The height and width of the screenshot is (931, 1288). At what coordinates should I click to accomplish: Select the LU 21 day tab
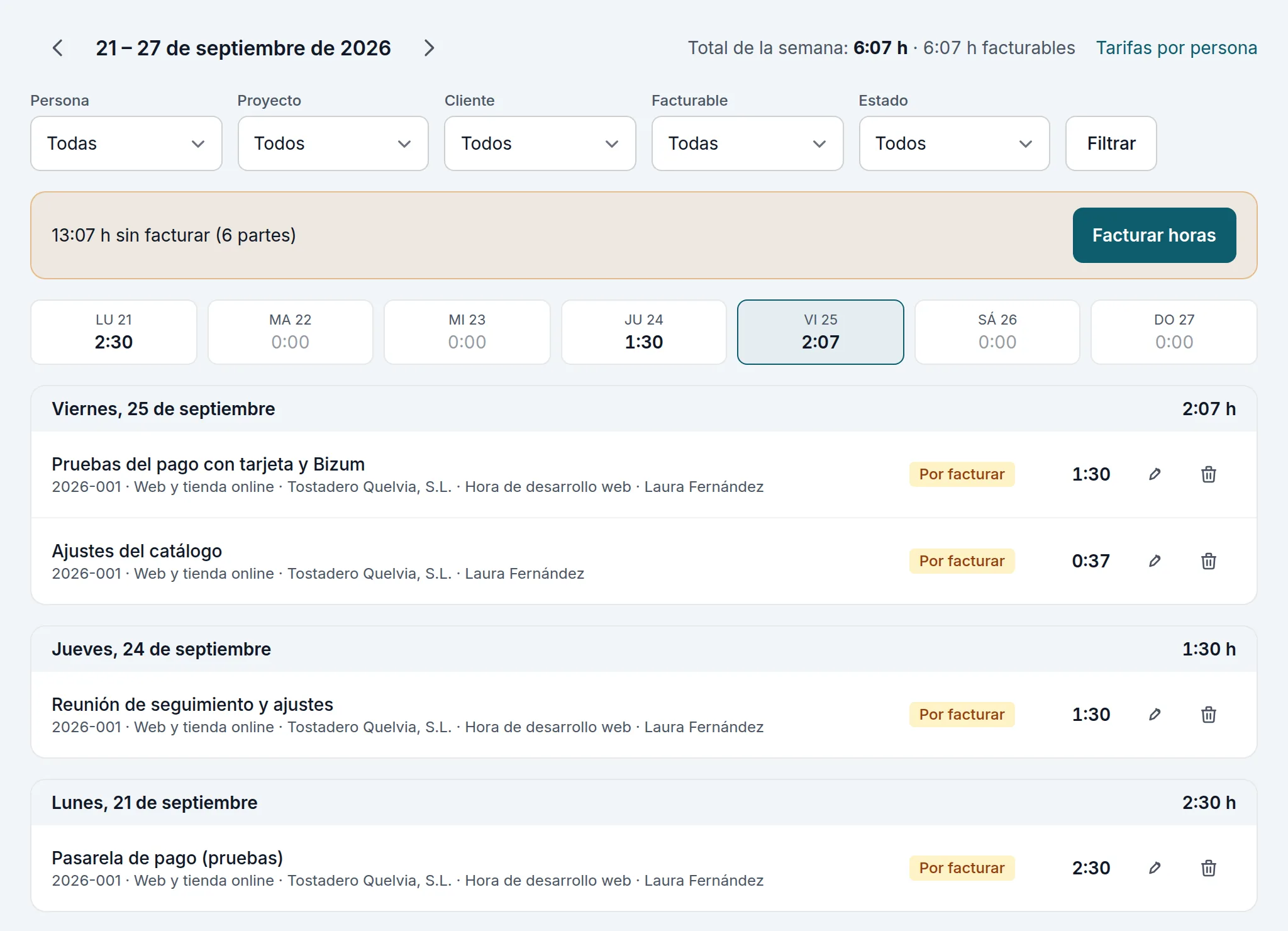(114, 332)
